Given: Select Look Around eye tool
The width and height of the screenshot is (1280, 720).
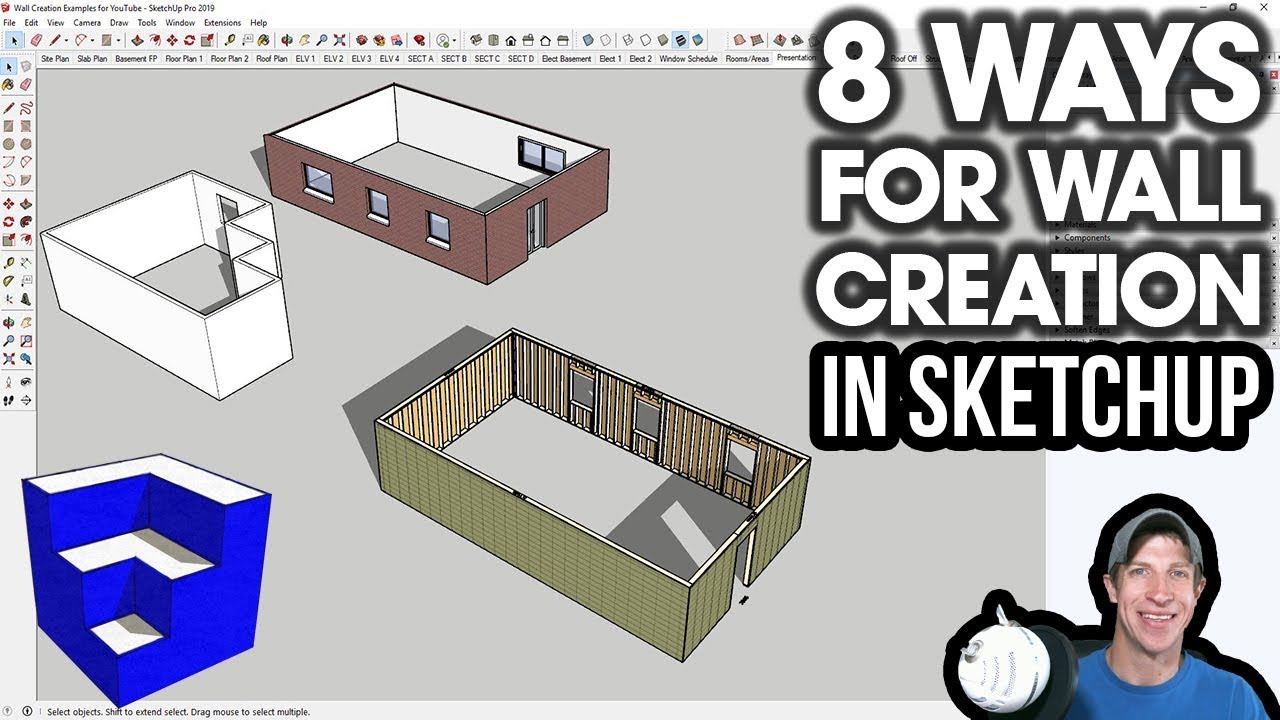Looking at the screenshot, I should coord(26,383).
